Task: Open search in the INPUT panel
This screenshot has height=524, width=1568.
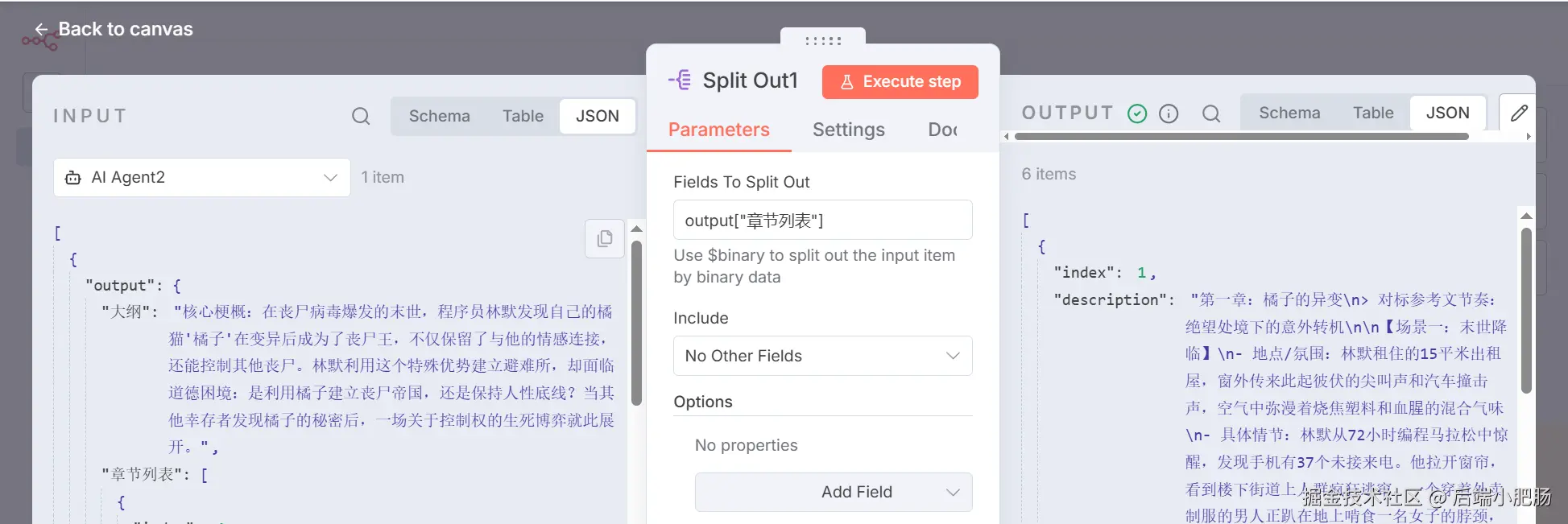Action: (361, 116)
